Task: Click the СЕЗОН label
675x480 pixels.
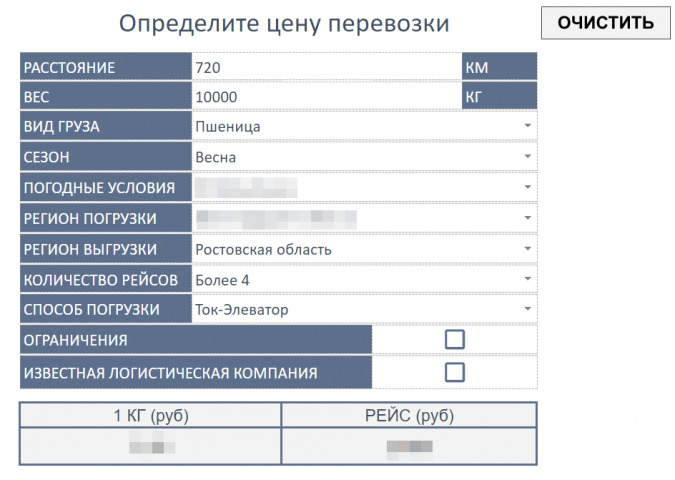Action: (105, 157)
